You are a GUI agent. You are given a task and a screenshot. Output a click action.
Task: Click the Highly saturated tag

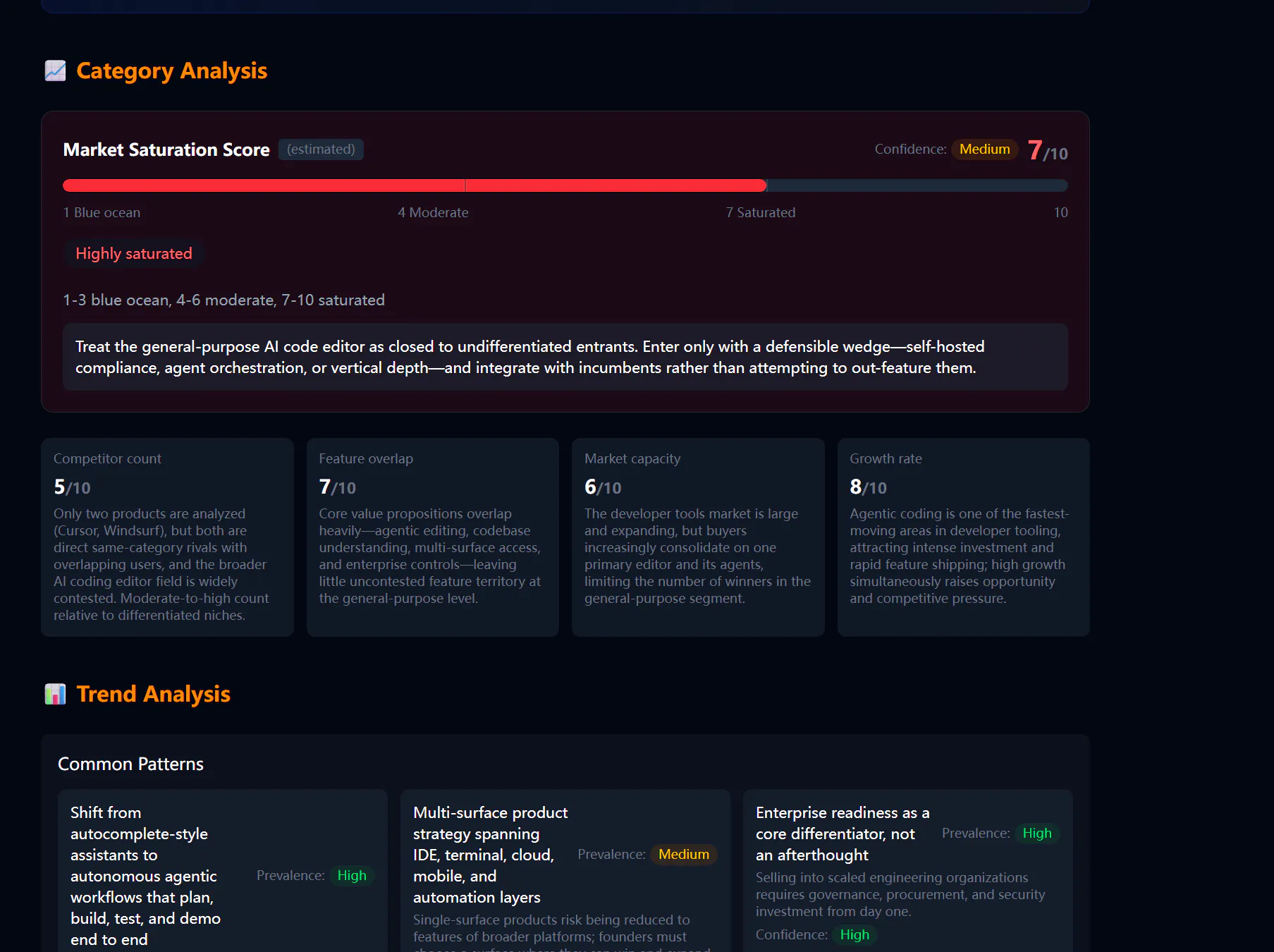click(x=134, y=254)
